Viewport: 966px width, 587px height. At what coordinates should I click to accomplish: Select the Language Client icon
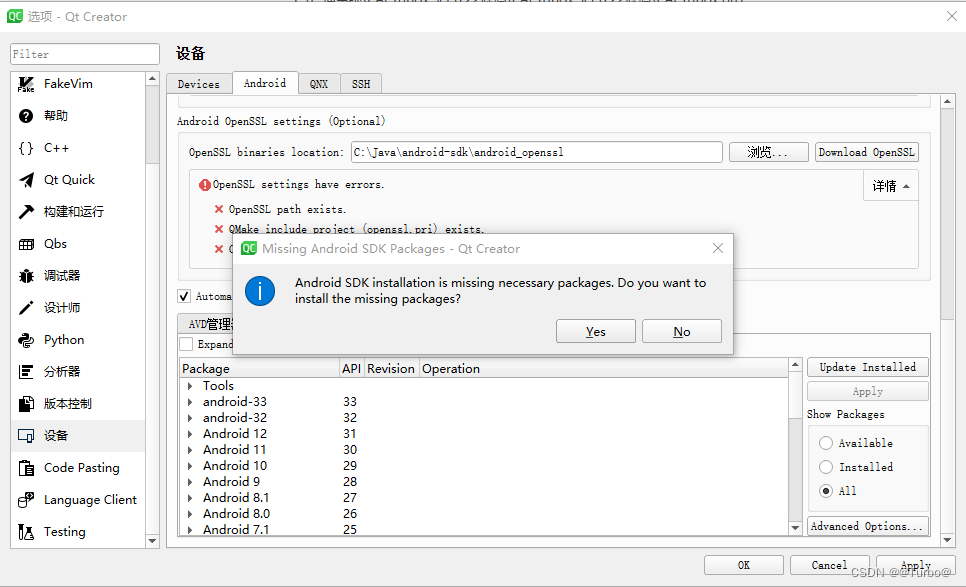point(26,500)
